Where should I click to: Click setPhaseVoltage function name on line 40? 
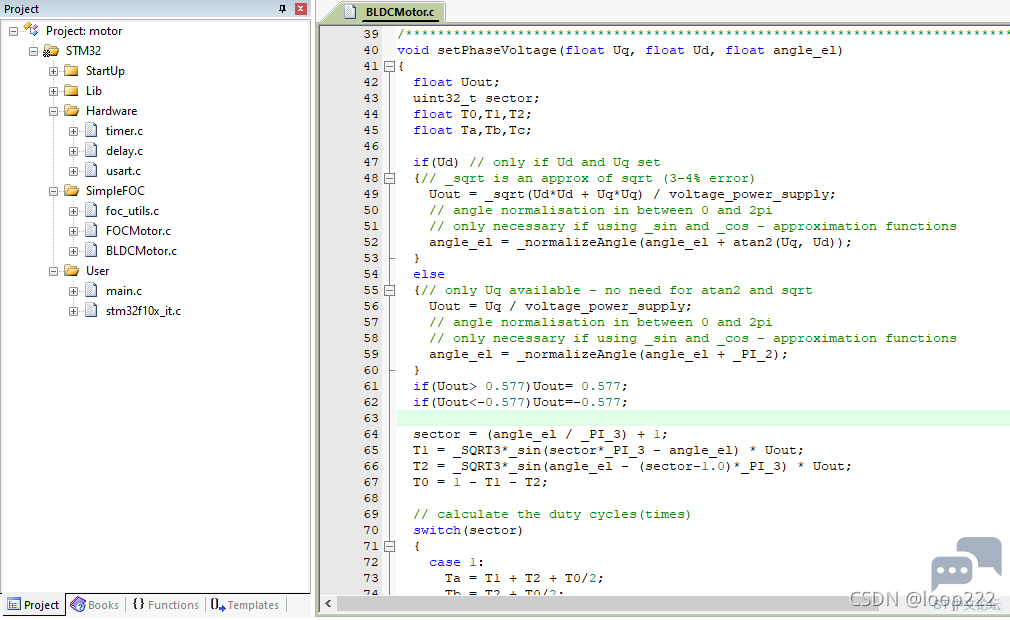coord(497,50)
